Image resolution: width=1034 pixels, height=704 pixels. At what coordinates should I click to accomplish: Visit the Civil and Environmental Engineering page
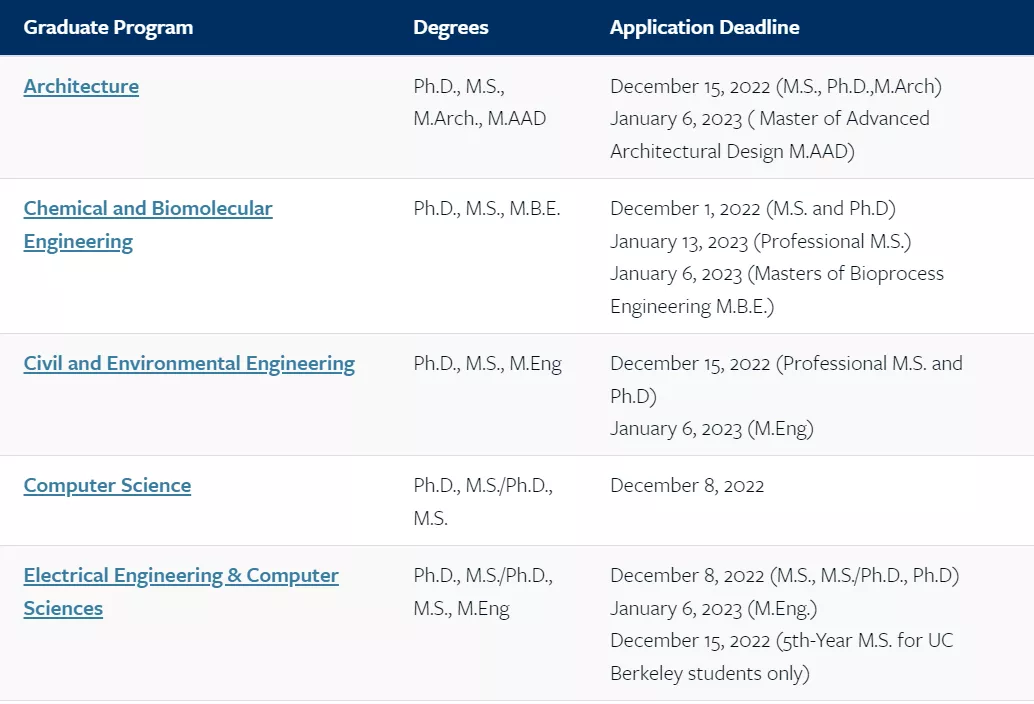point(189,364)
